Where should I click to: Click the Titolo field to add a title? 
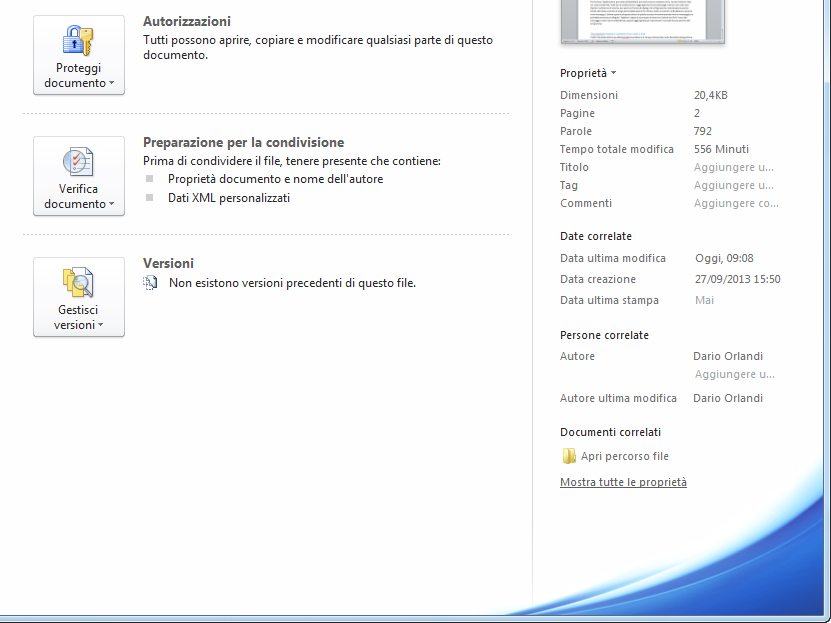(x=734, y=167)
